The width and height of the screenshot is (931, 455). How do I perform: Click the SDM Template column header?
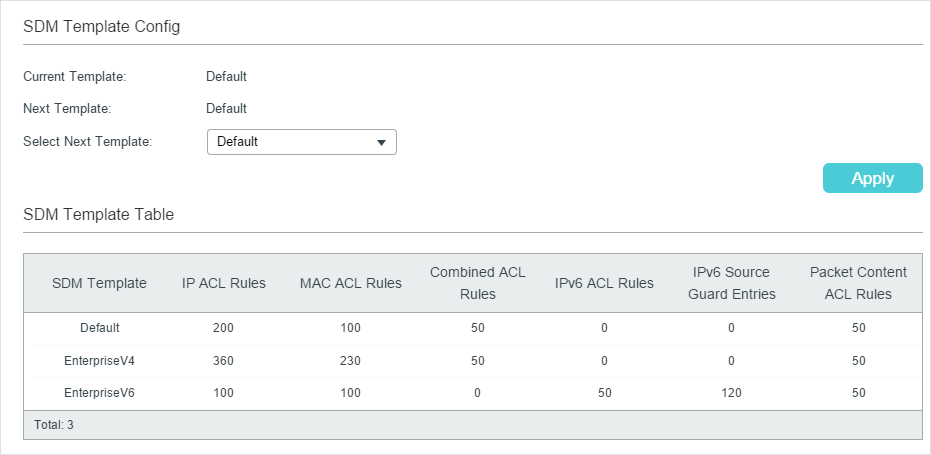[99, 283]
